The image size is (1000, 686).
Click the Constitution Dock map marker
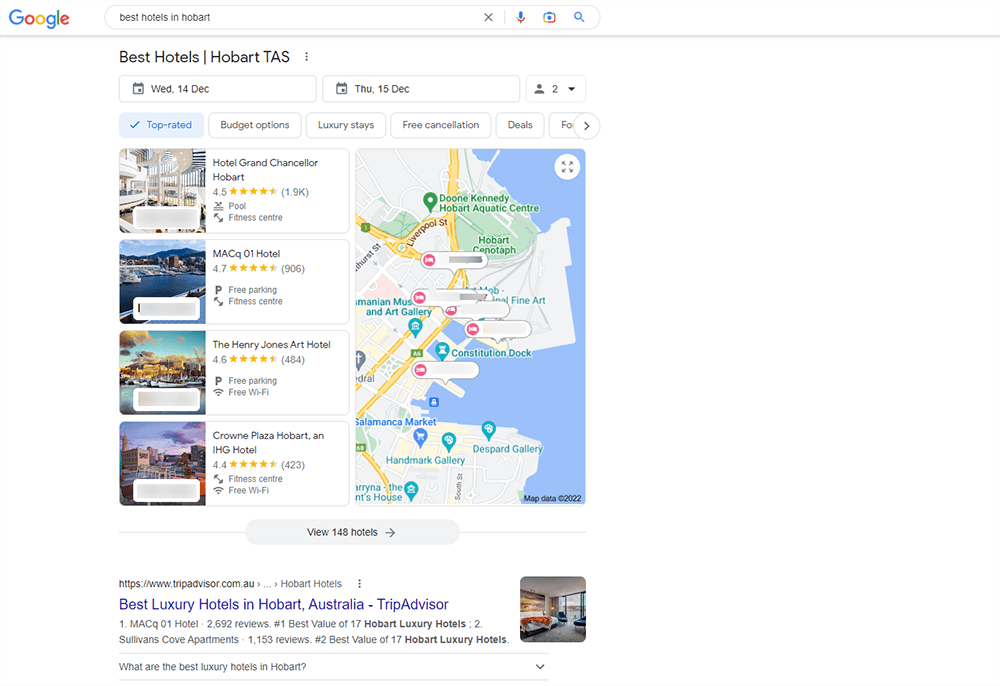click(442, 350)
